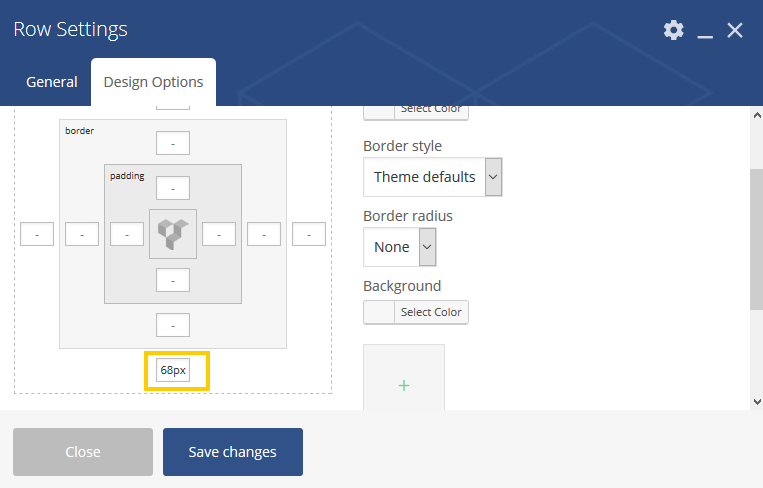Minimize the Row Settings panel
Screen dimensions: 763x488
pos(705,30)
